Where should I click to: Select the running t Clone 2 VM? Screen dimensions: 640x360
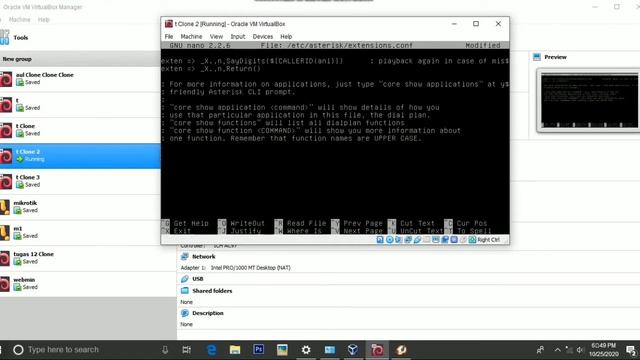pos(80,156)
